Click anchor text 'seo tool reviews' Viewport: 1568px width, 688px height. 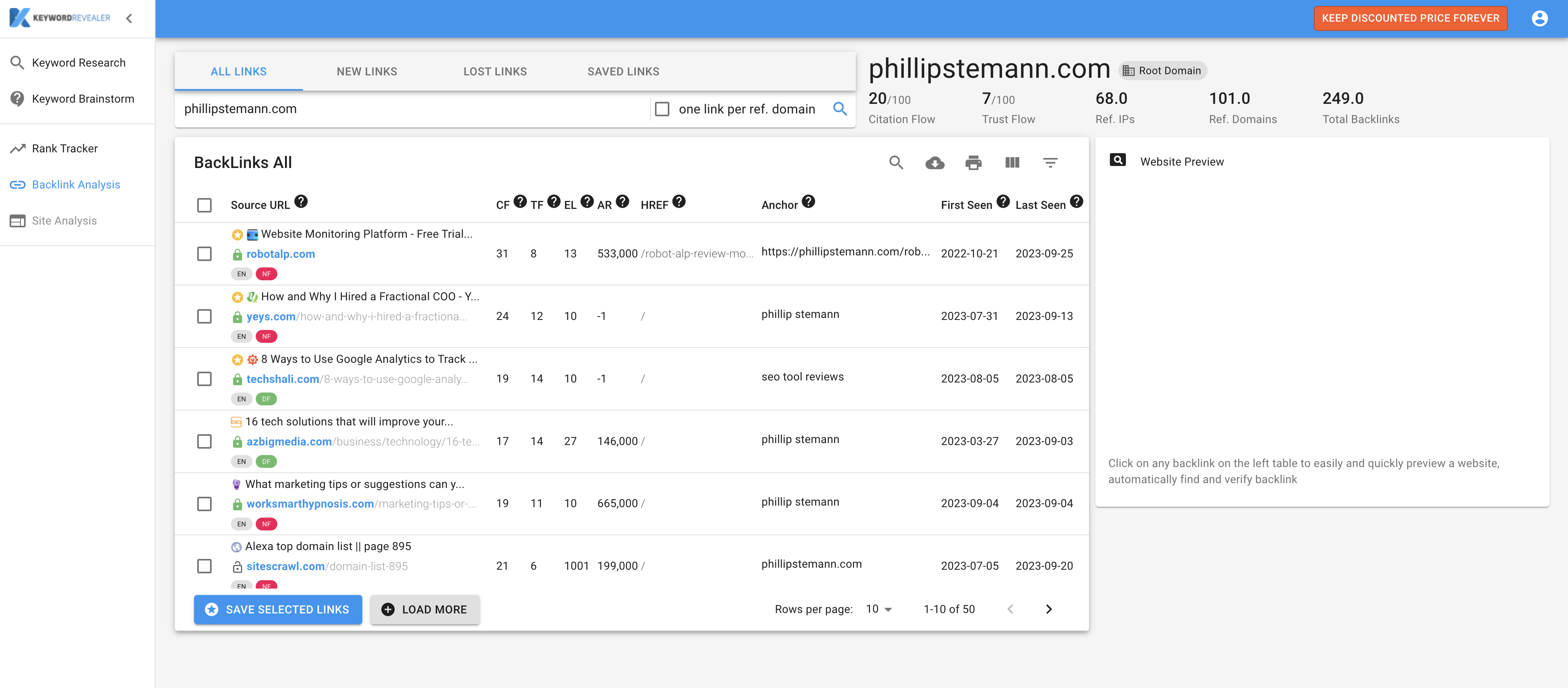click(x=802, y=377)
